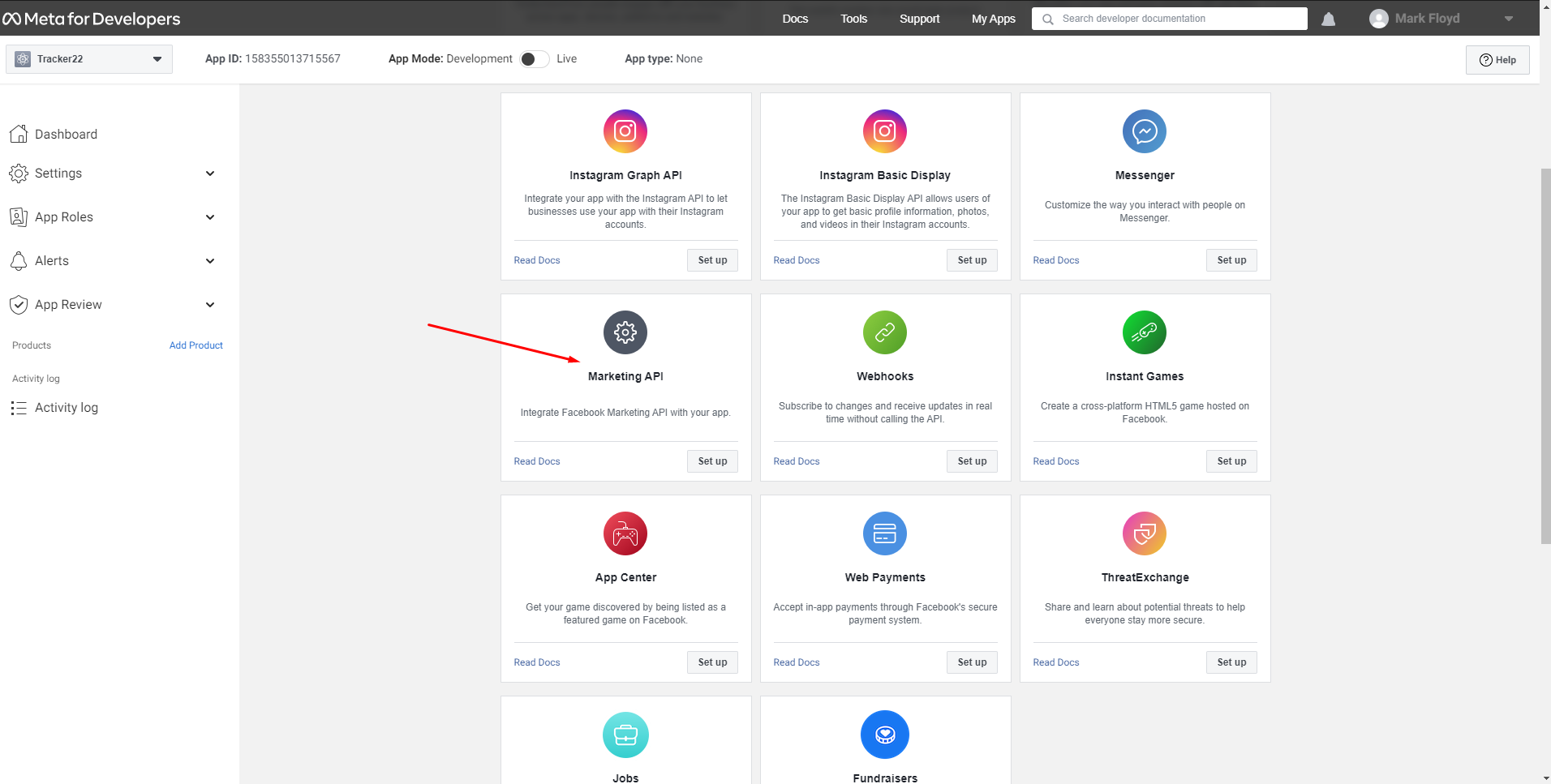Open notifications bell icon

(x=1329, y=19)
